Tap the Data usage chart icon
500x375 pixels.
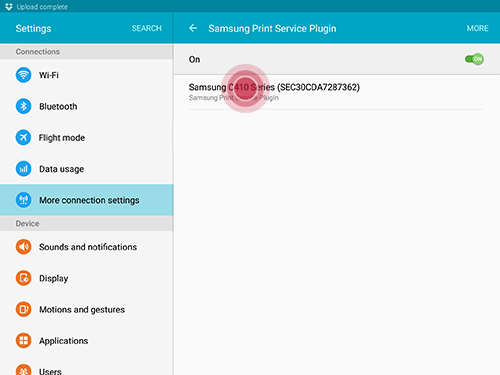23,169
